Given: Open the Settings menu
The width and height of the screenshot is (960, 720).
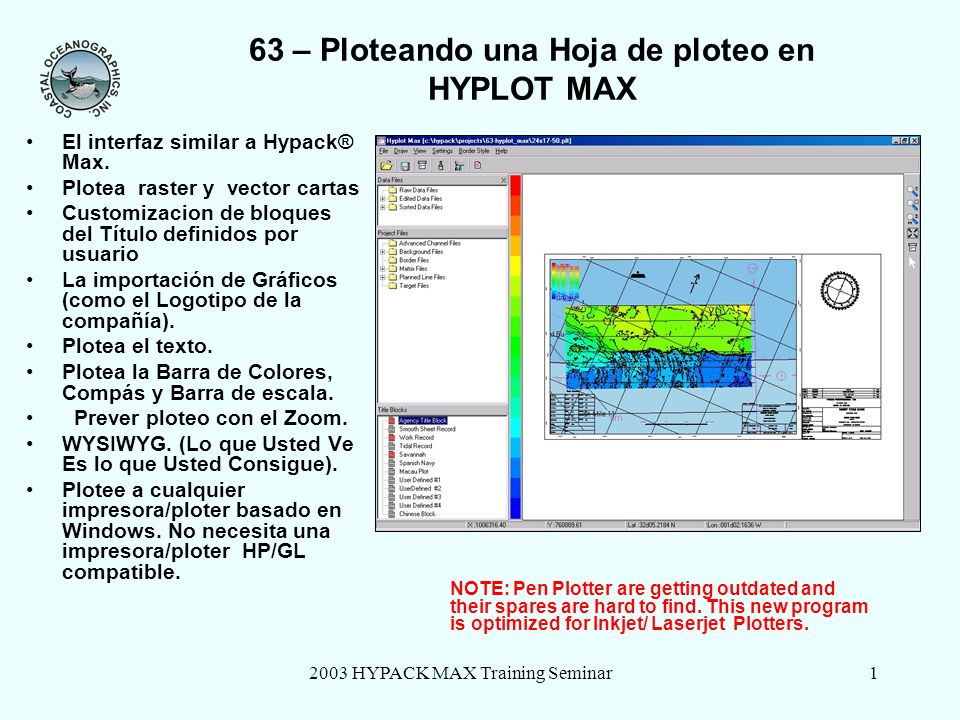Looking at the screenshot, I should click(x=442, y=151).
